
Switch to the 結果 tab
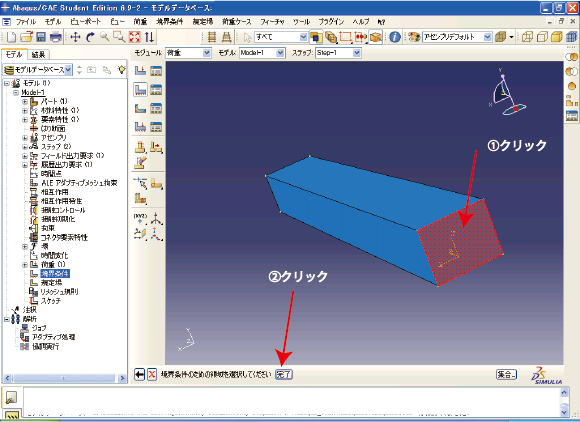38,55
